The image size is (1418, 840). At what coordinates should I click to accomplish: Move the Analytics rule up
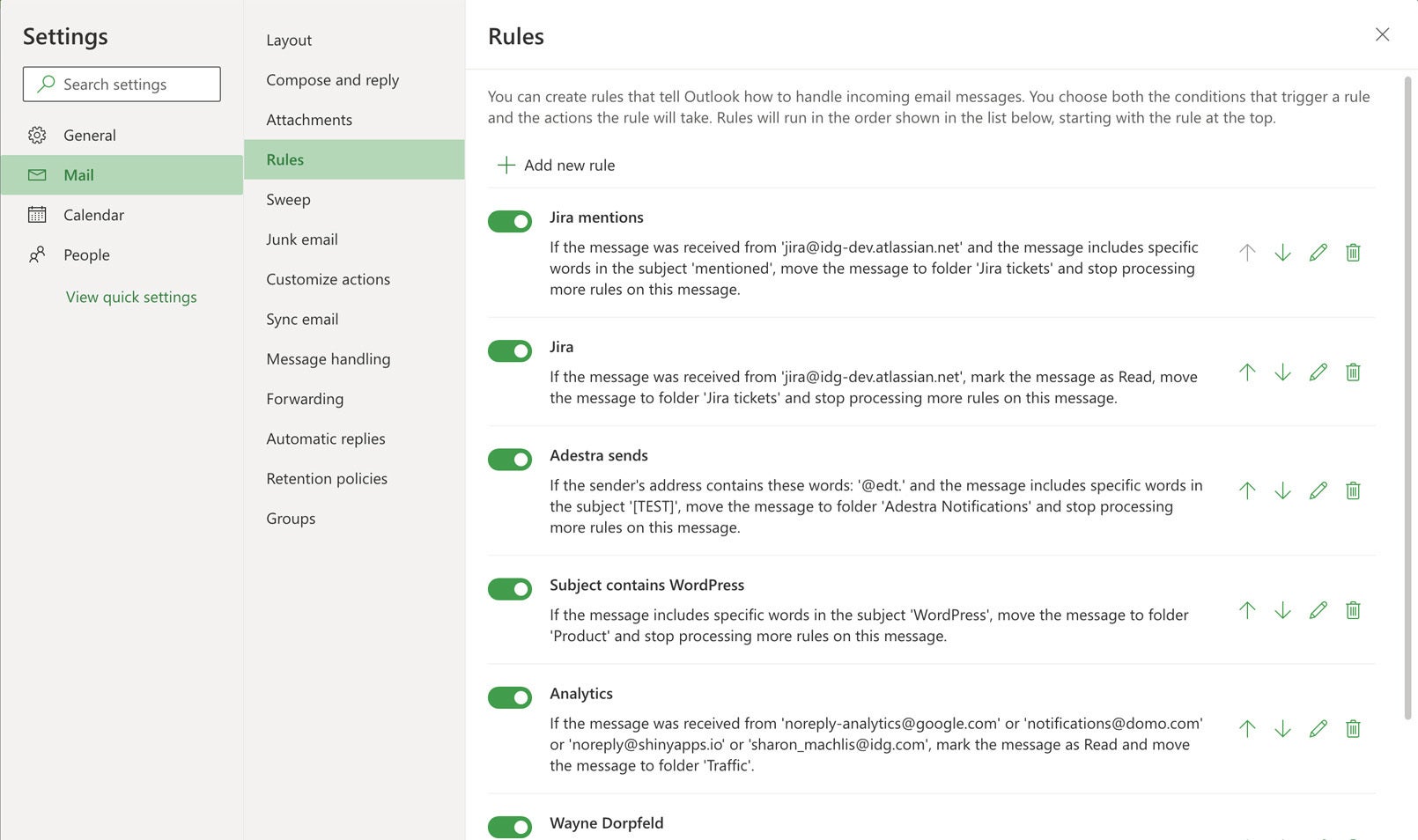1247,728
